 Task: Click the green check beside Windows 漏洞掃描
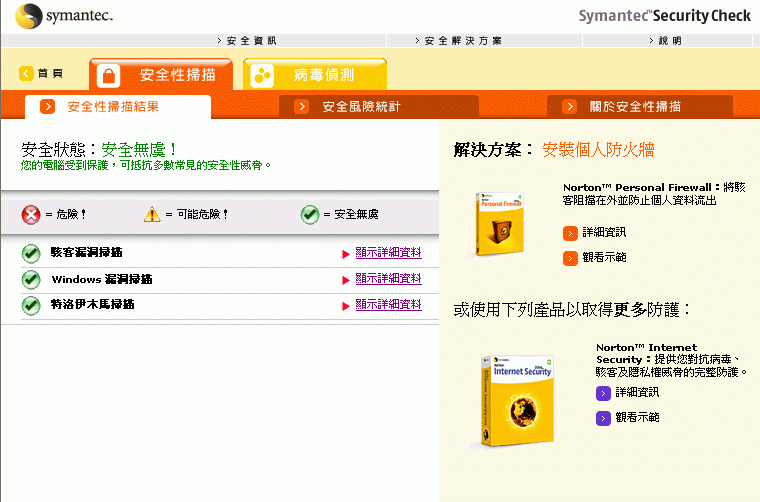31,280
